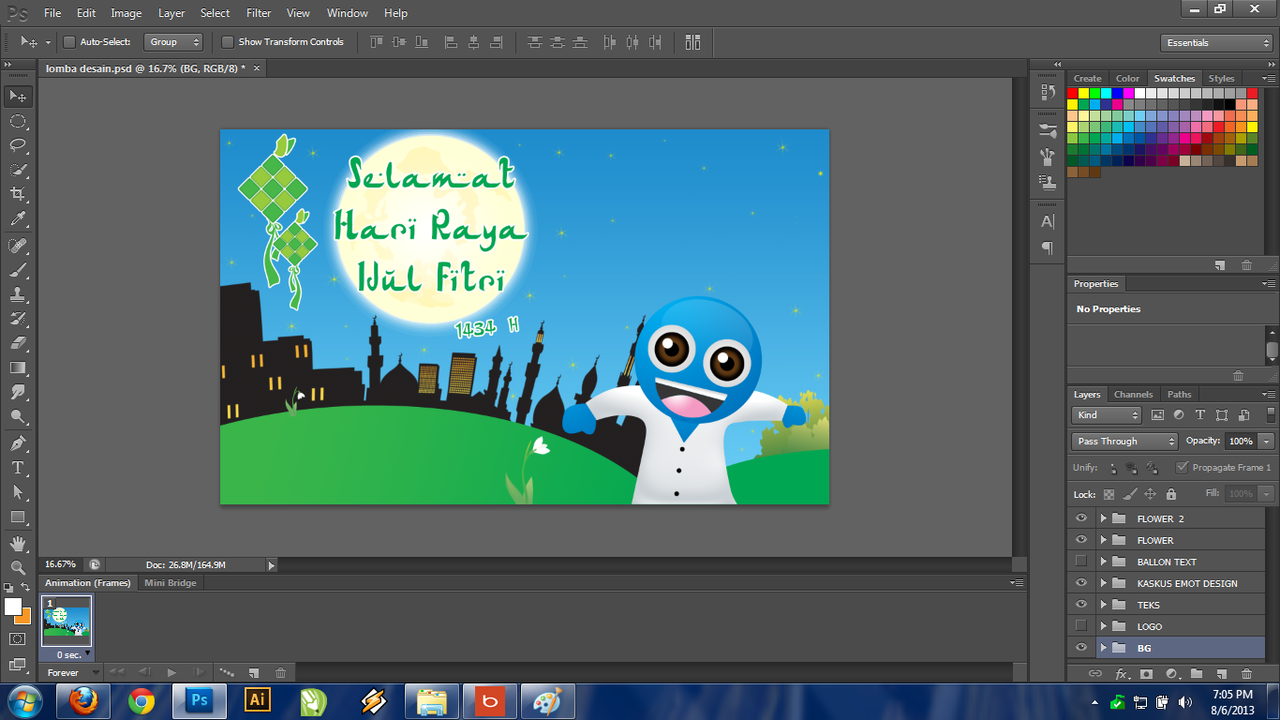Enable Show Transform Controls checkbox

pyautogui.click(x=227, y=42)
